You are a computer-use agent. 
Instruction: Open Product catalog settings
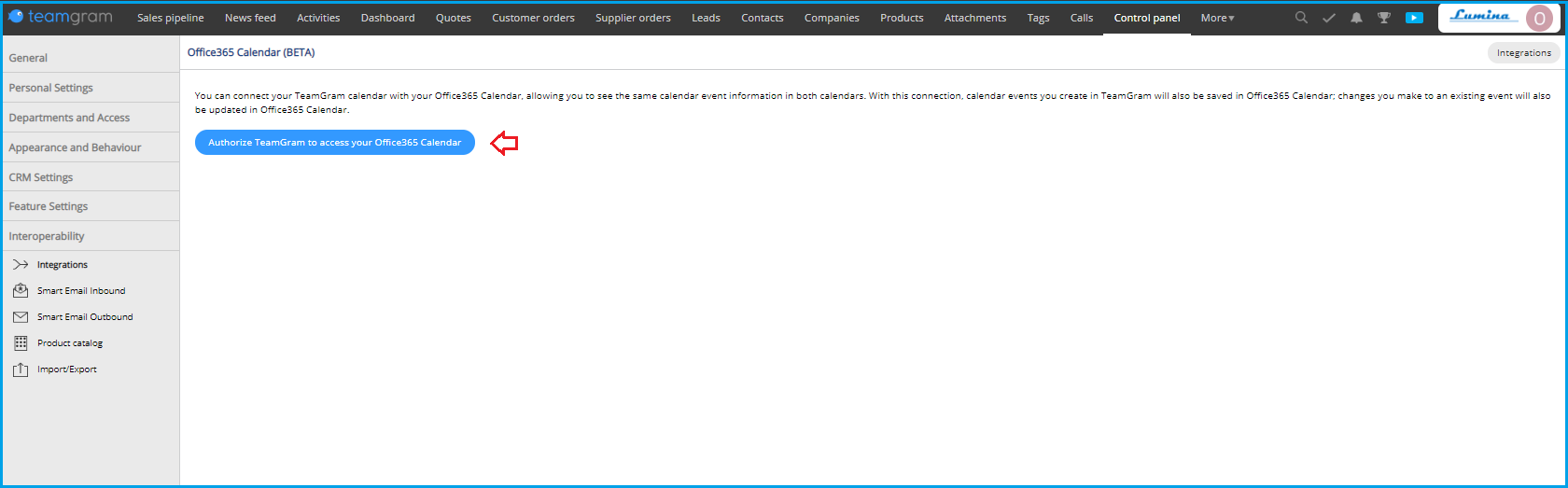(x=70, y=343)
